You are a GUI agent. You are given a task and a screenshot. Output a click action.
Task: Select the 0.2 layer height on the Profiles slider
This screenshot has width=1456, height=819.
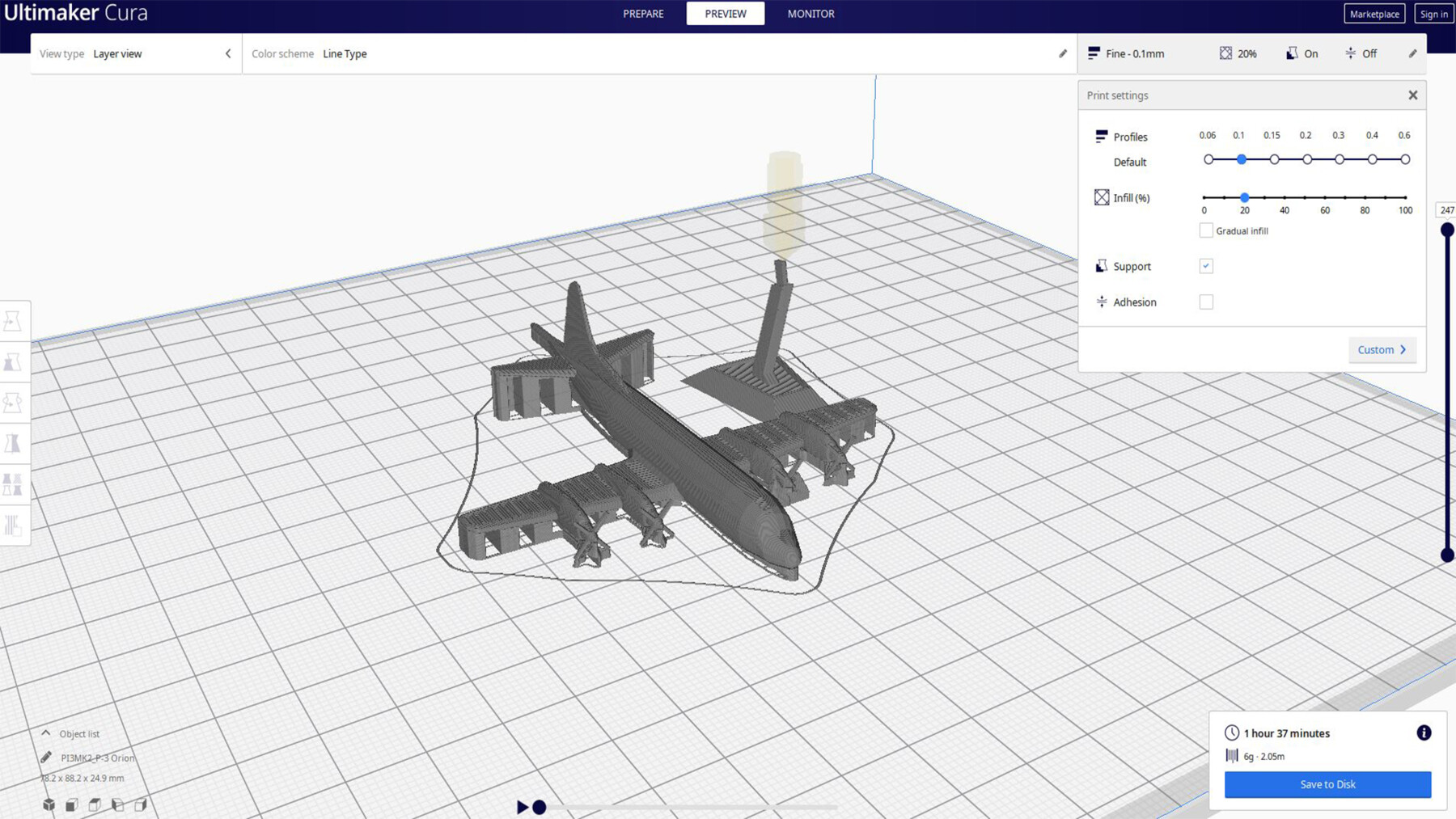point(1306,159)
